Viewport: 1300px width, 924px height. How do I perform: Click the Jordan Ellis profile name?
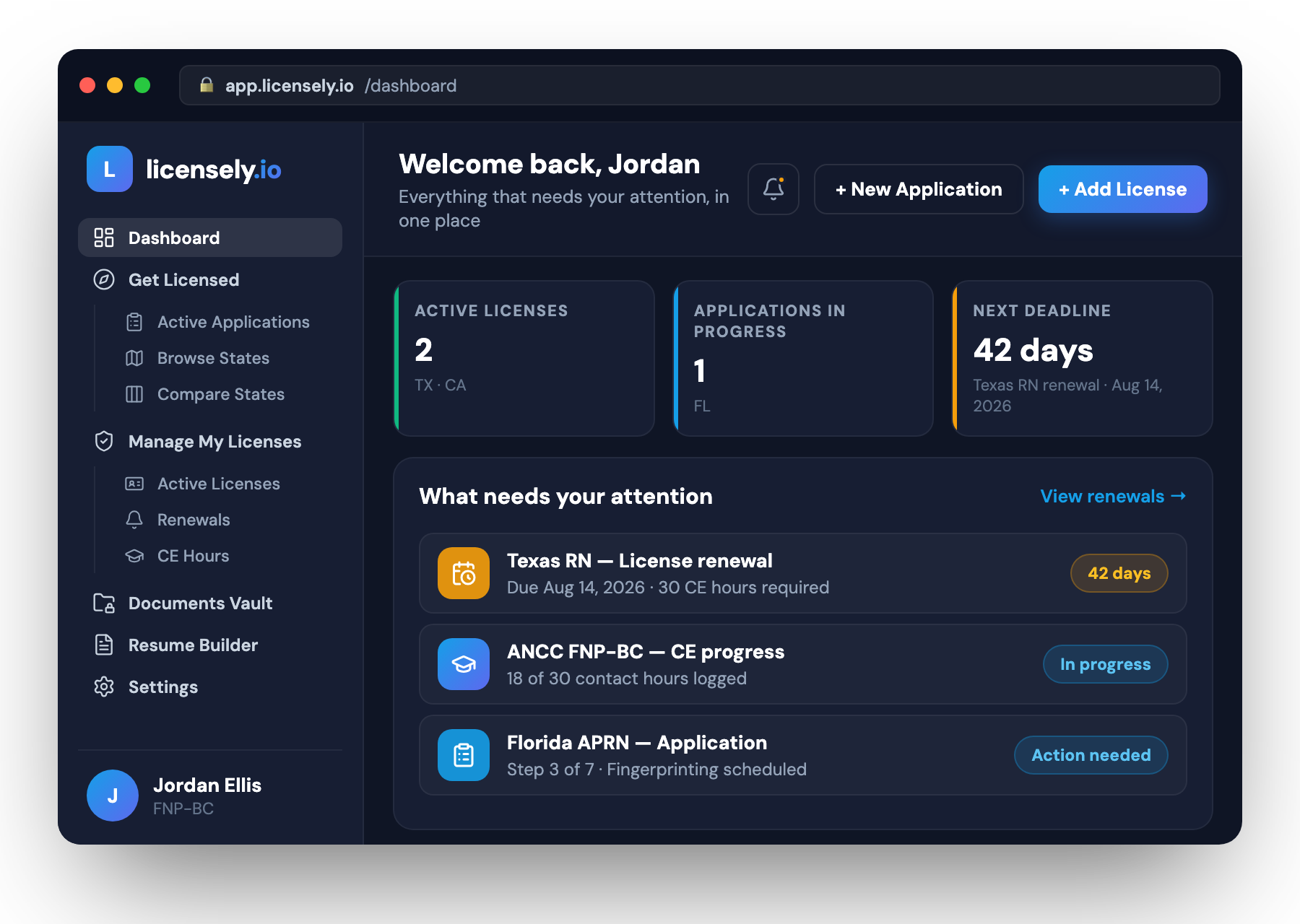tap(207, 785)
